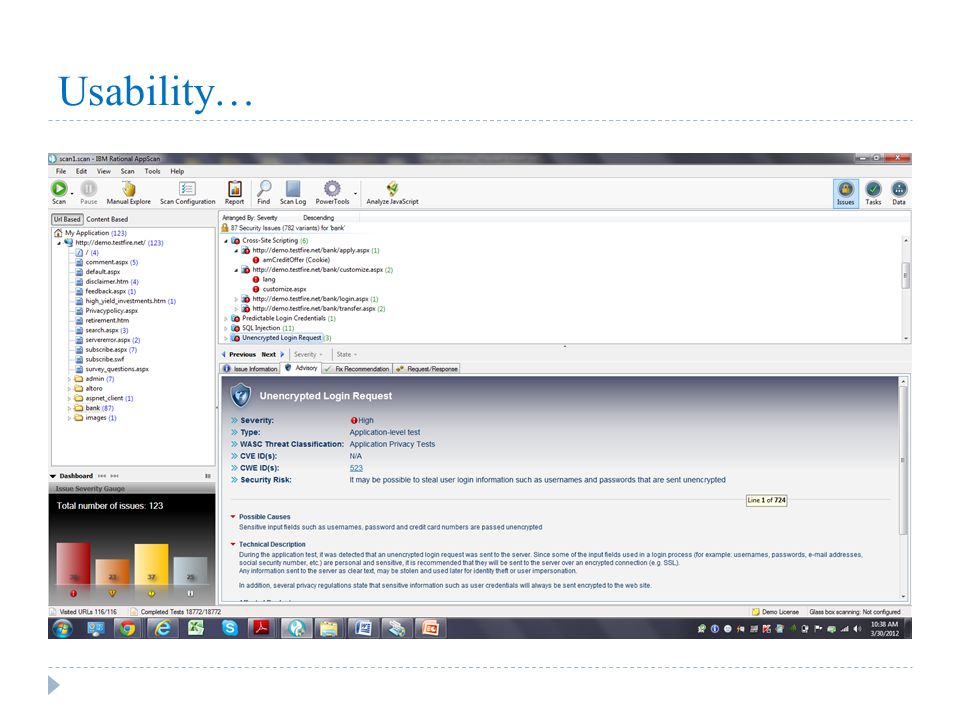Select the lang parameter issue entry
The image size is (960, 720).
pyautogui.click(x=269, y=280)
